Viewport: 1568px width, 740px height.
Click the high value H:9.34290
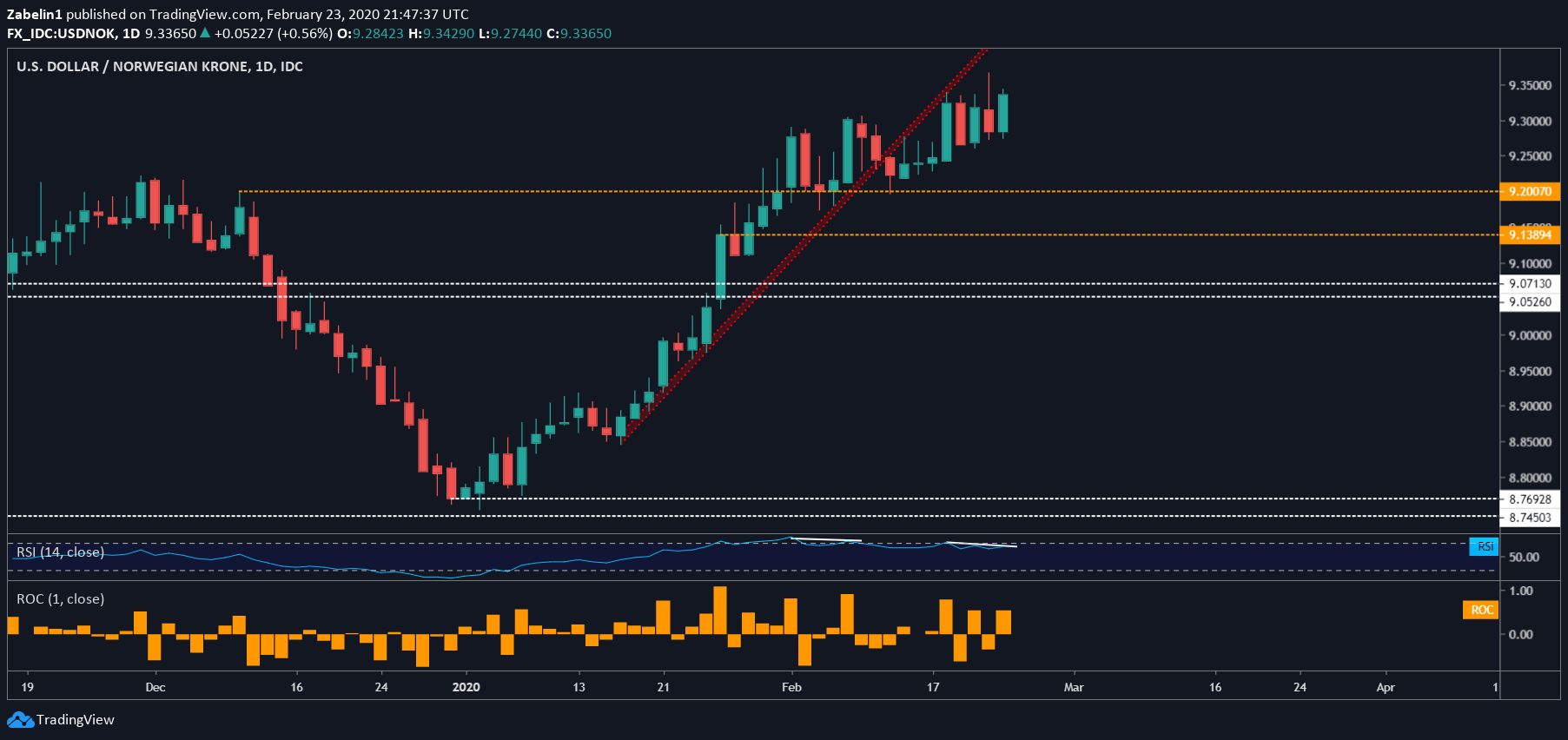coord(441,34)
